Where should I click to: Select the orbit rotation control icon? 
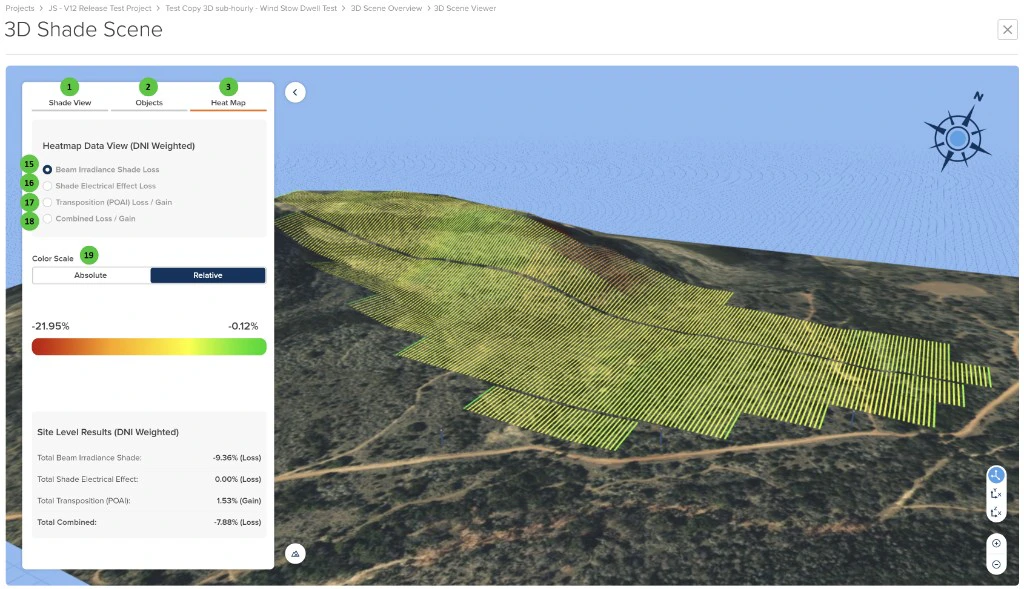point(996,475)
